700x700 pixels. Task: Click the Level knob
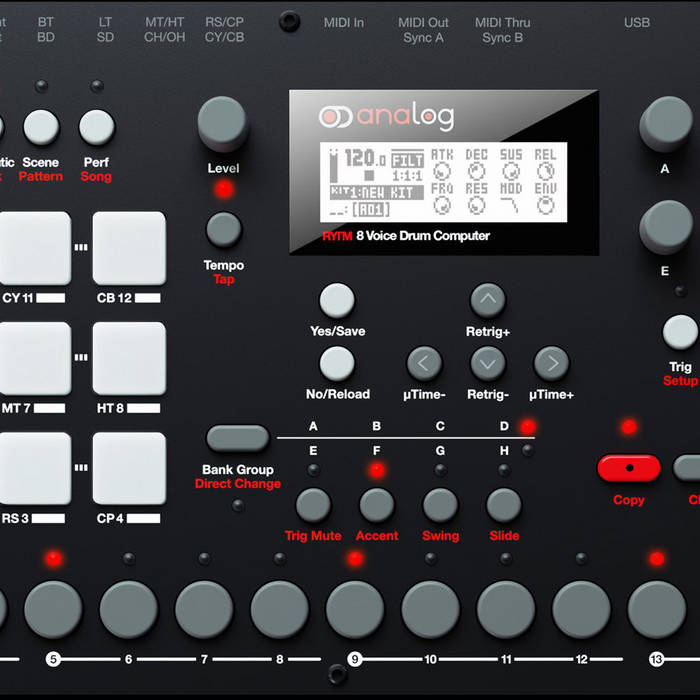pos(223,124)
